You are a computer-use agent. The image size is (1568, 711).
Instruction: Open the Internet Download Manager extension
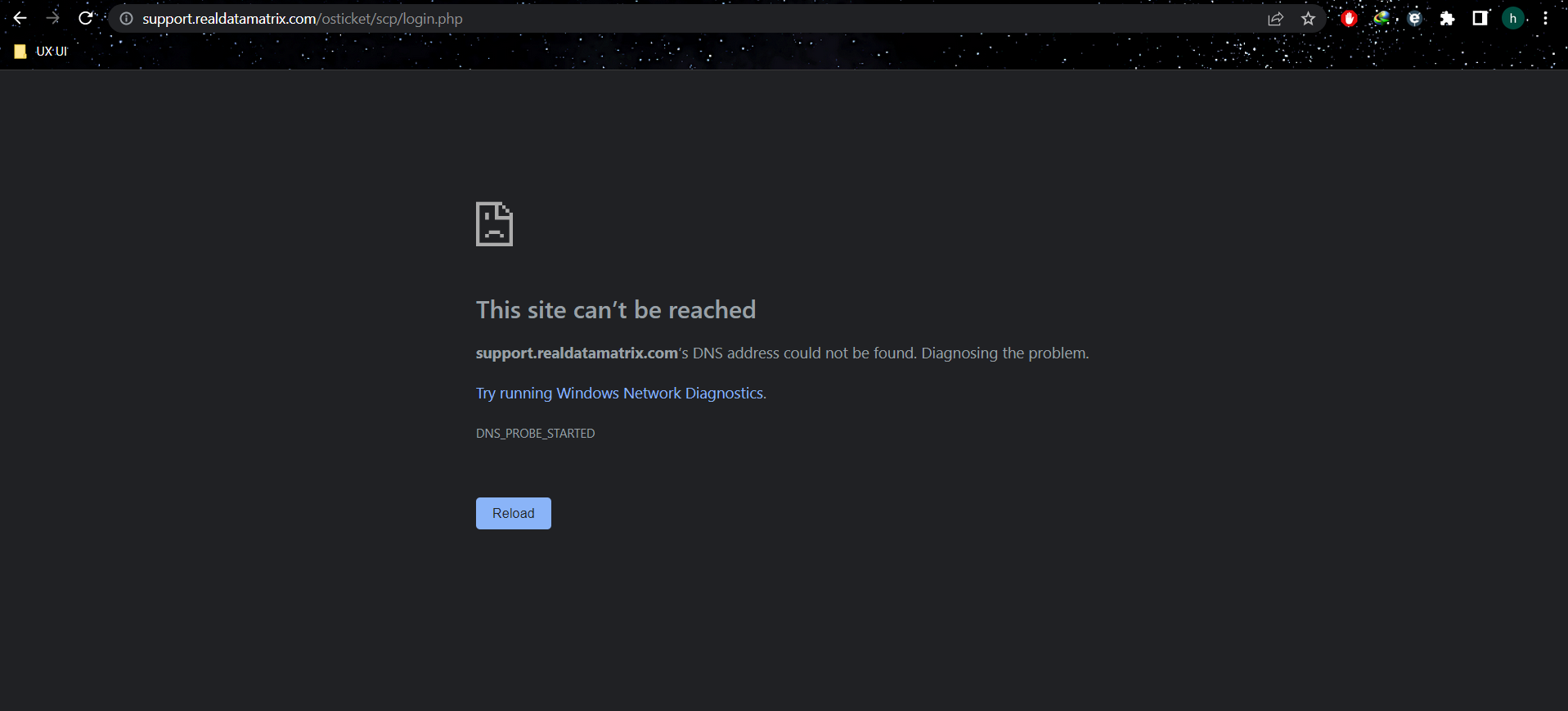pos(1382,18)
